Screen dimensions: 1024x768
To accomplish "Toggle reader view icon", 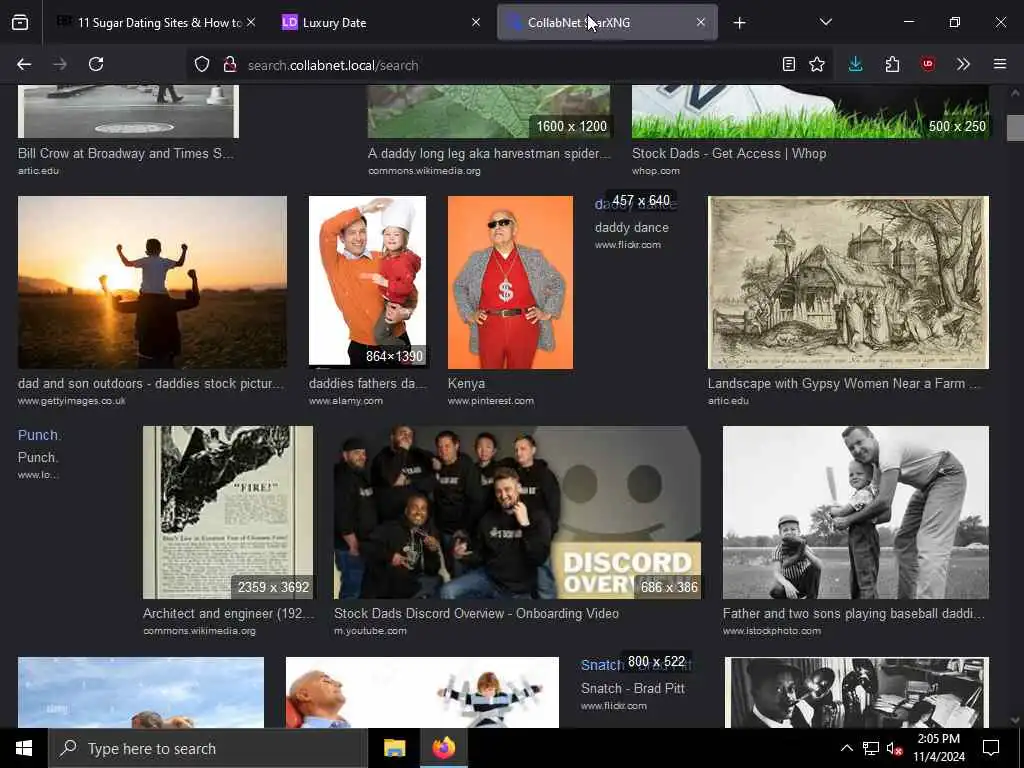I will click(789, 64).
